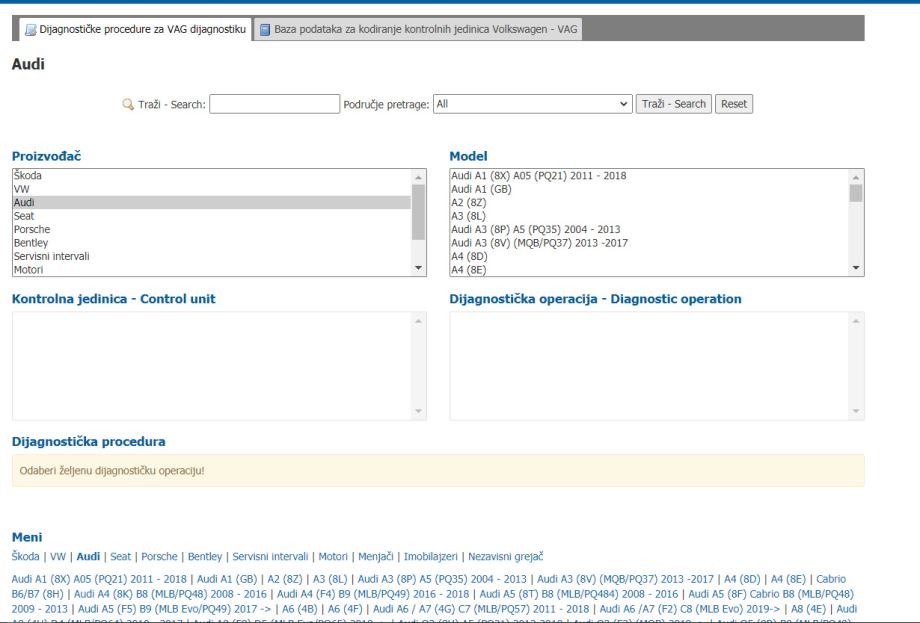Follow Audi A4 (8K) B8 2008 - 2016 link
920x623 pixels.
170,594
